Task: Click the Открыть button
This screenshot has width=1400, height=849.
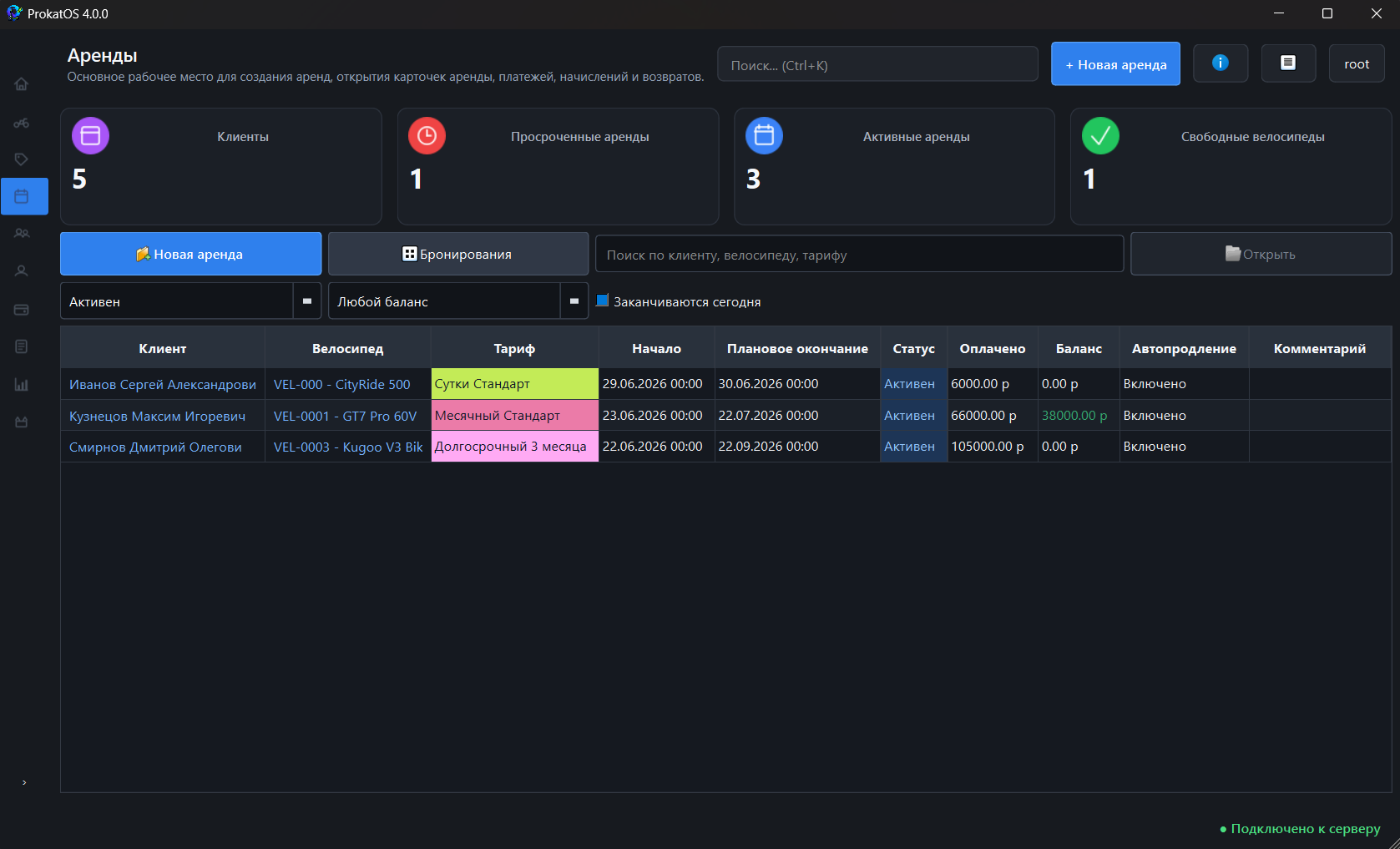Action: pos(1261,254)
